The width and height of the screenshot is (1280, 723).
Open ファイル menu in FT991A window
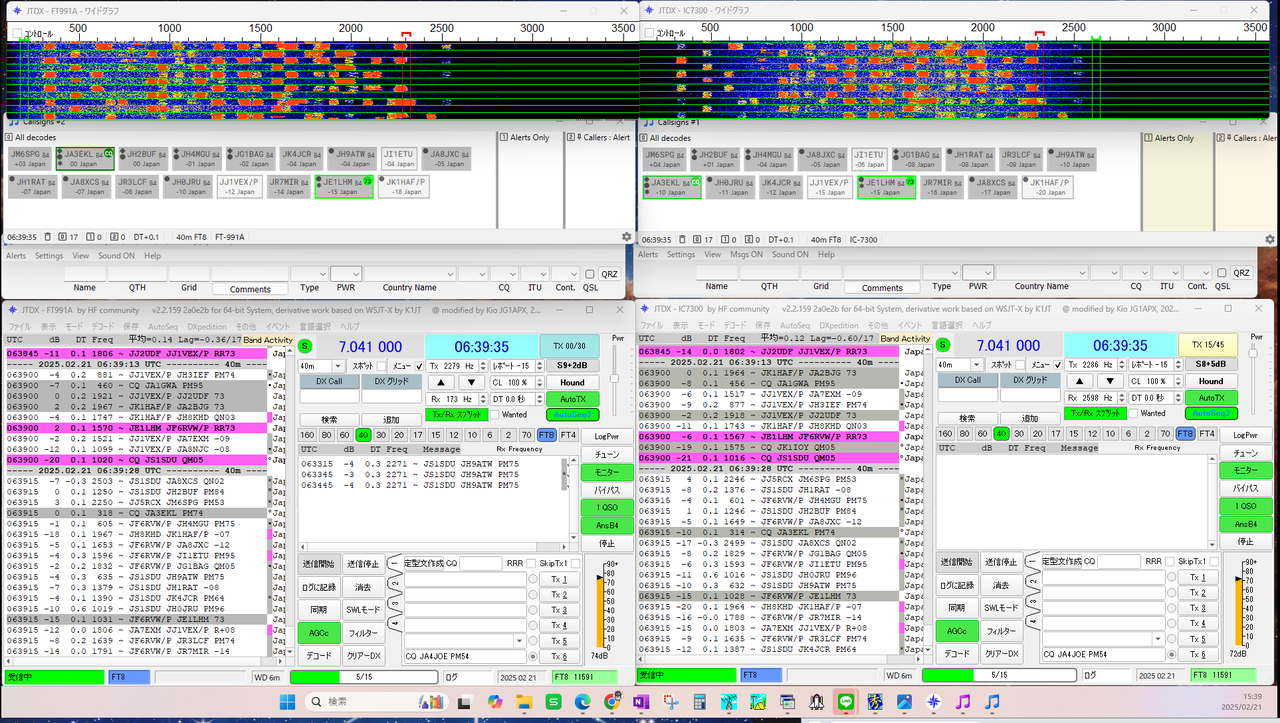click(20, 327)
